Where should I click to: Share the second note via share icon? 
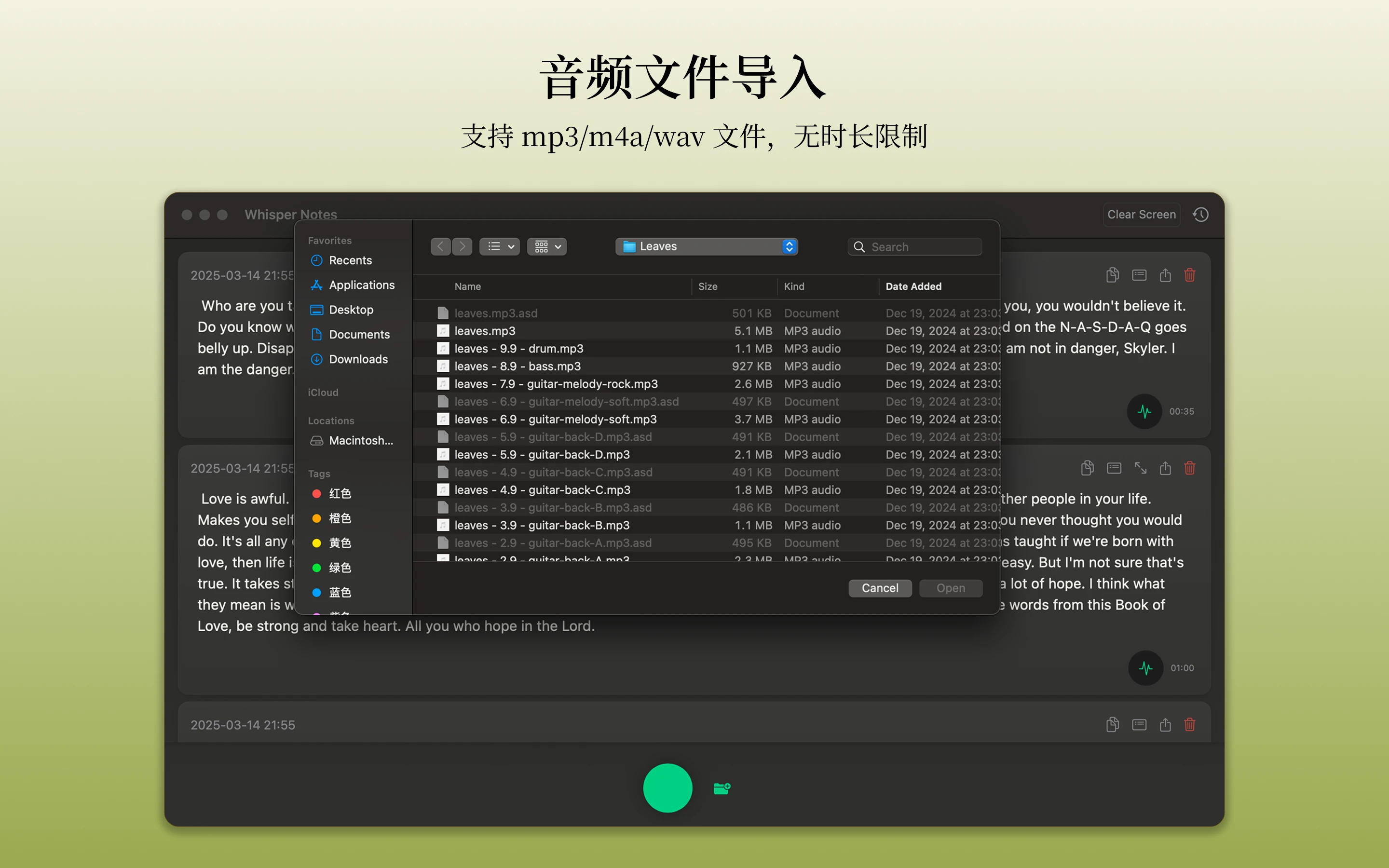tap(1165, 468)
